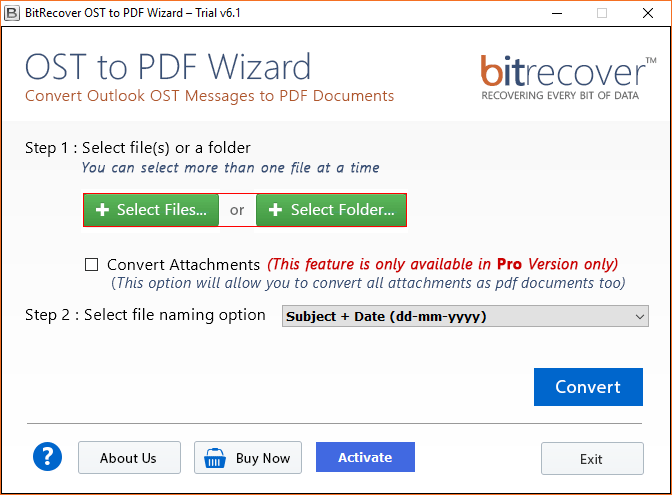This screenshot has width=672, height=495.
Task: Click the Select Folder button
Action: [331, 210]
